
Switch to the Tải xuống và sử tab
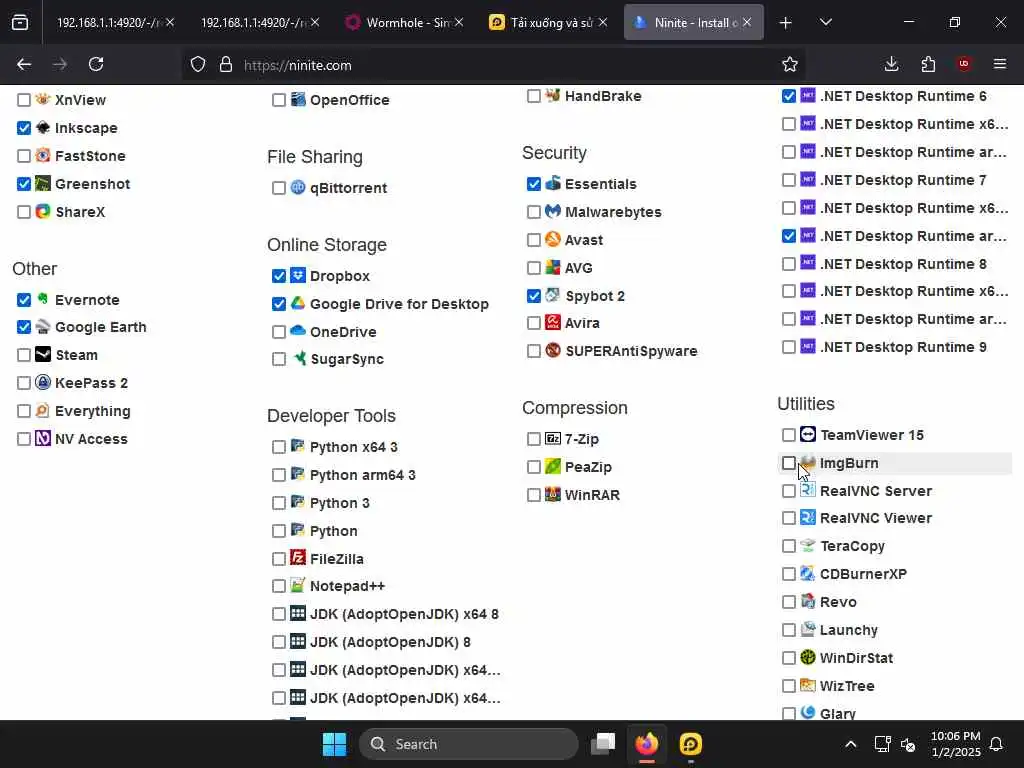coord(549,22)
